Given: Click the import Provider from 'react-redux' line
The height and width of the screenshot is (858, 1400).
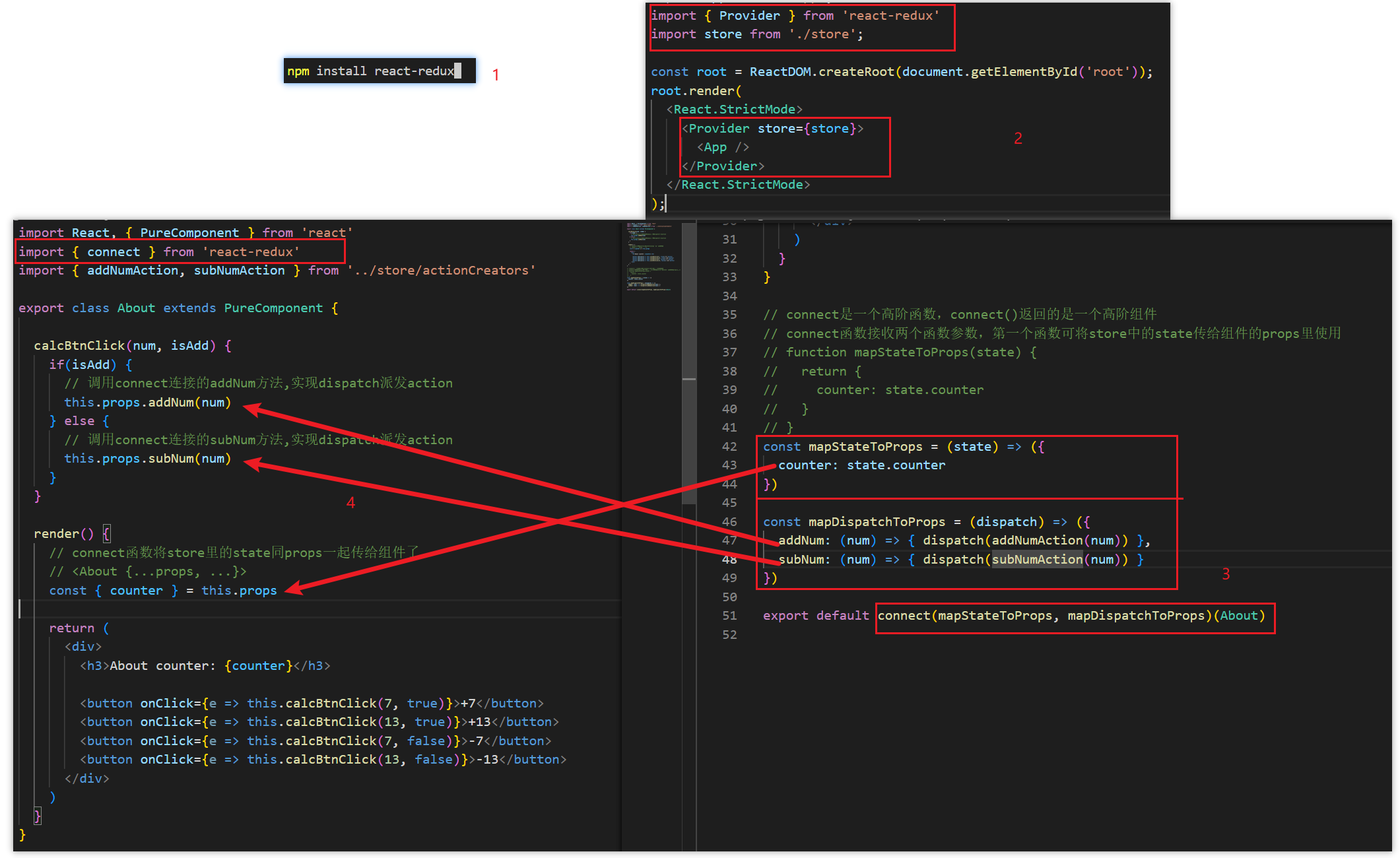Looking at the screenshot, I should (x=795, y=15).
